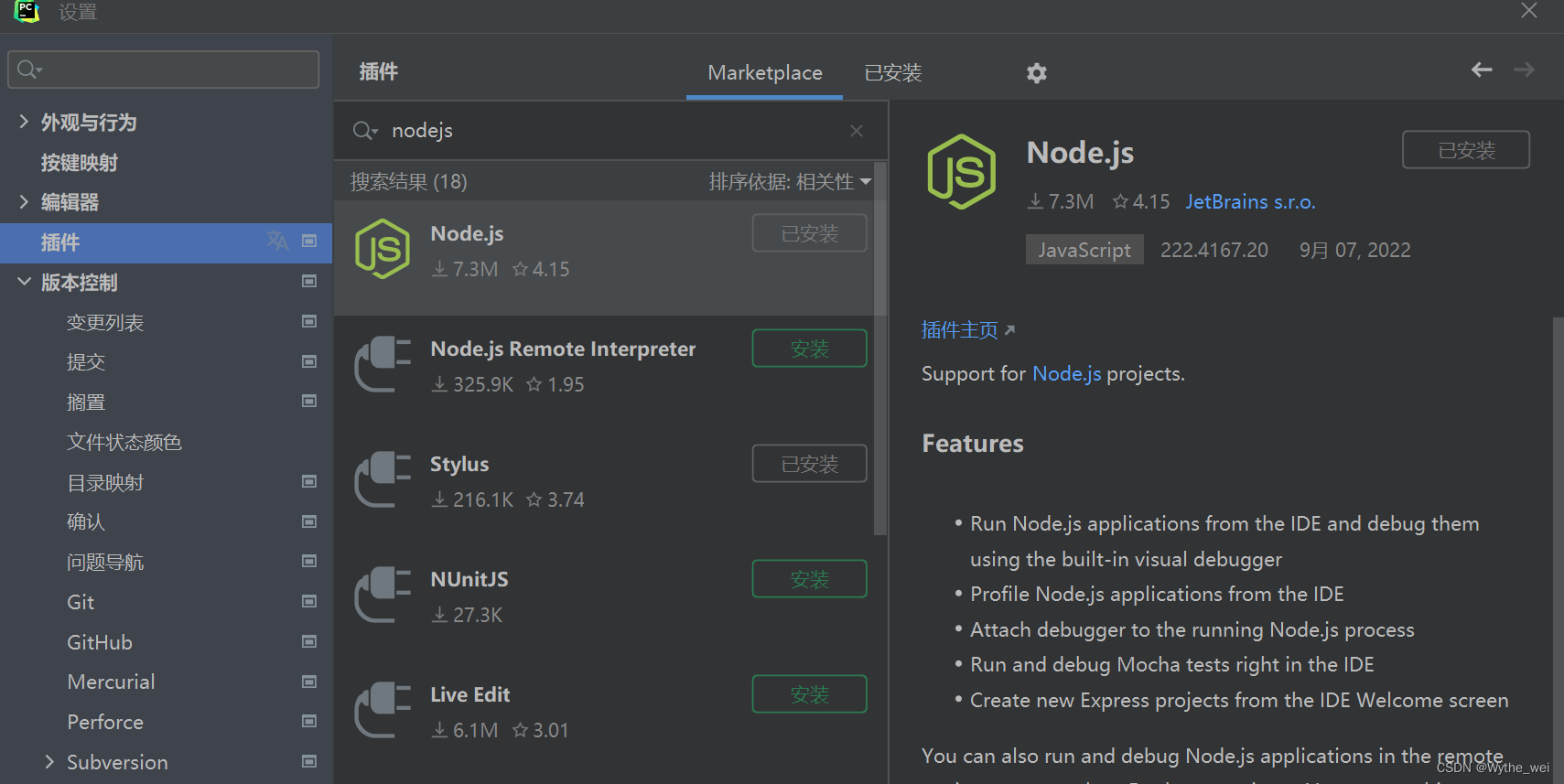
Task: Expand 编辑器 settings group
Action: click(x=24, y=201)
